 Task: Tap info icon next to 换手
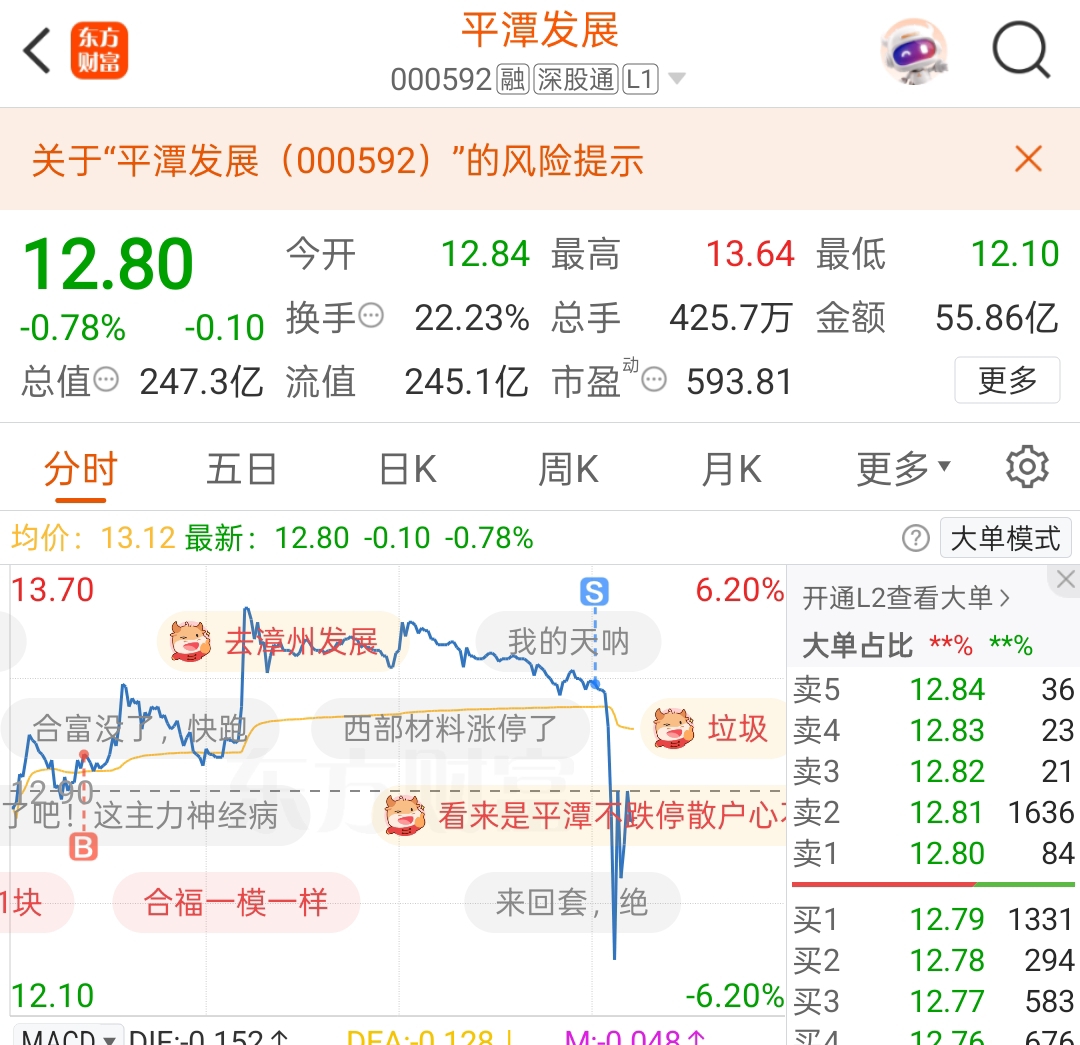[371, 316]
